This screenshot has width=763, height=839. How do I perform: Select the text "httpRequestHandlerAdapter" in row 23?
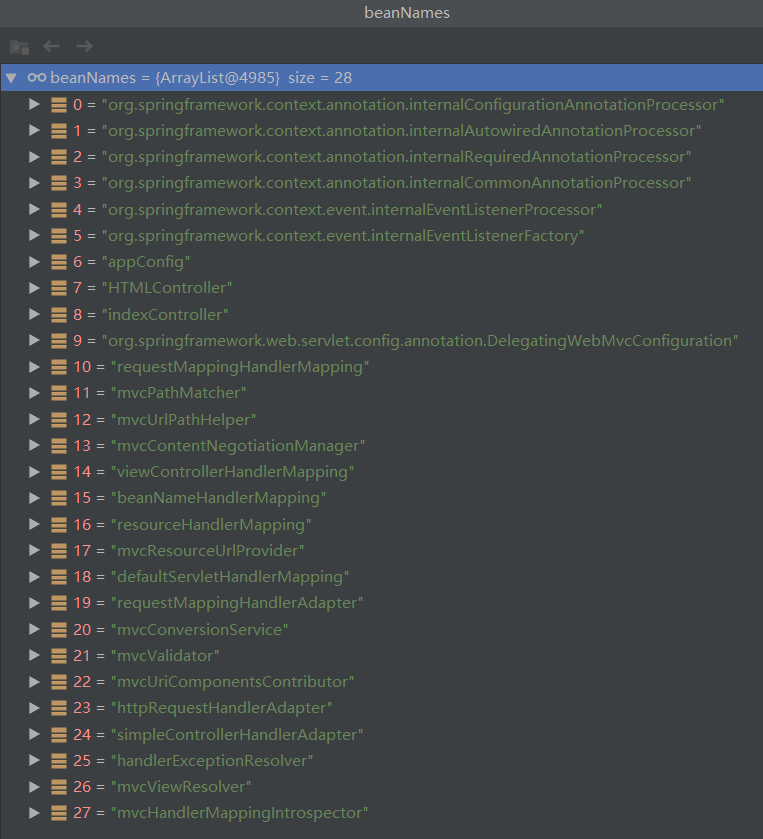point(222,708)
